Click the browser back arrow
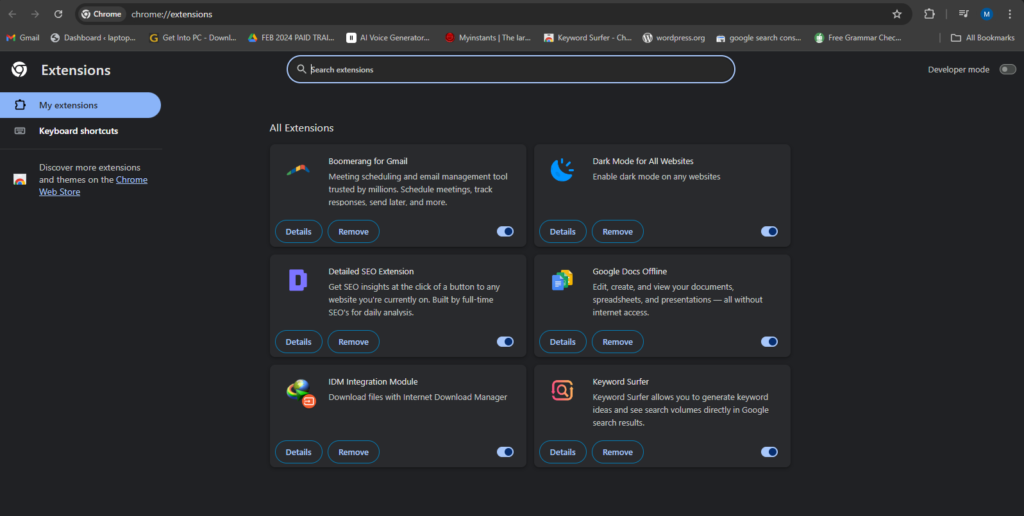 [x=12, y=14]
